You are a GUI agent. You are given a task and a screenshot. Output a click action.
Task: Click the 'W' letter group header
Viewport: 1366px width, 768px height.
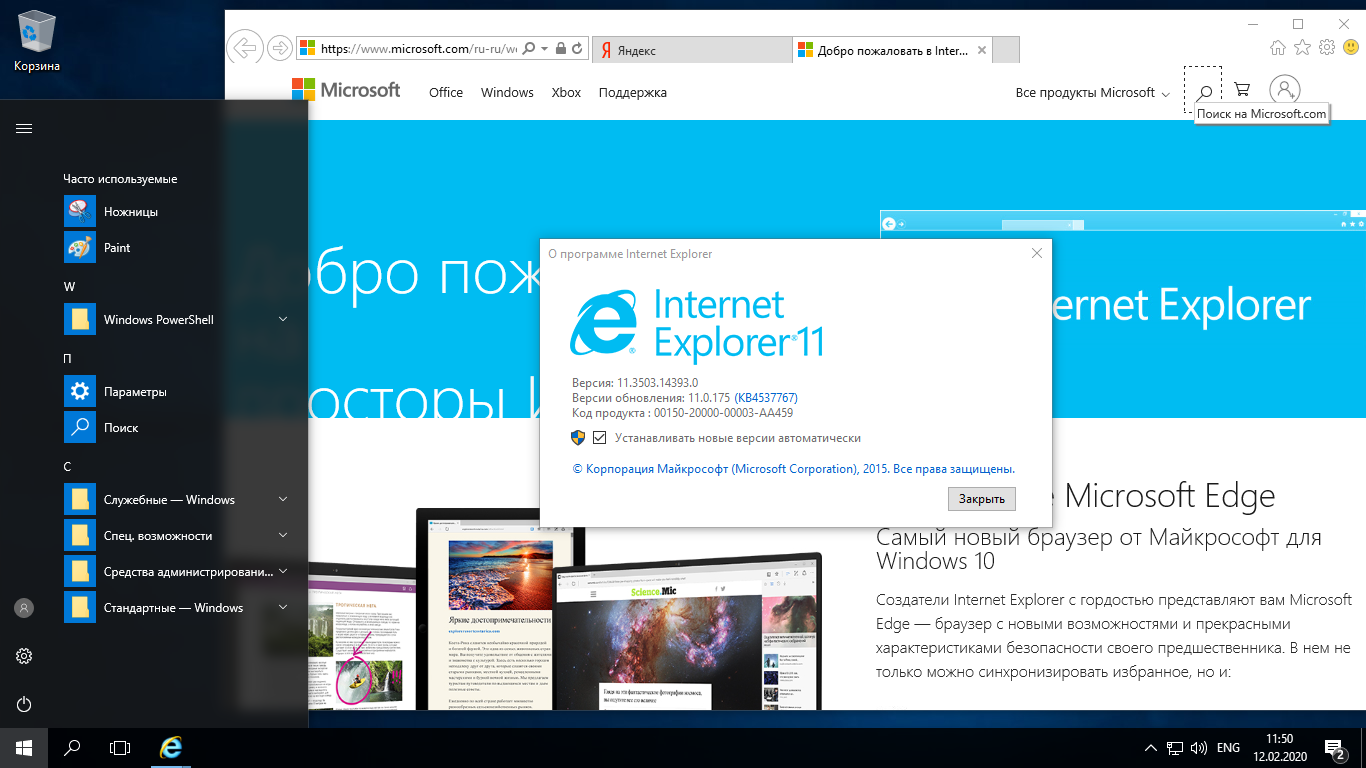(x=69, y=286)
